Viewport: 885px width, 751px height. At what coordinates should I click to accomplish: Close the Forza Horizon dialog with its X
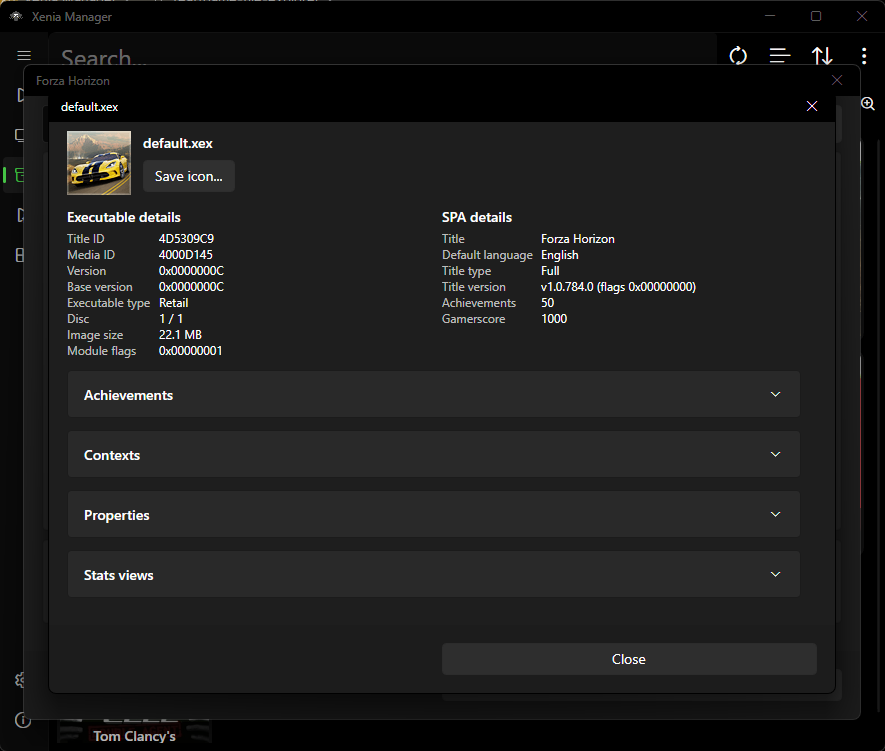click(837, 80)
